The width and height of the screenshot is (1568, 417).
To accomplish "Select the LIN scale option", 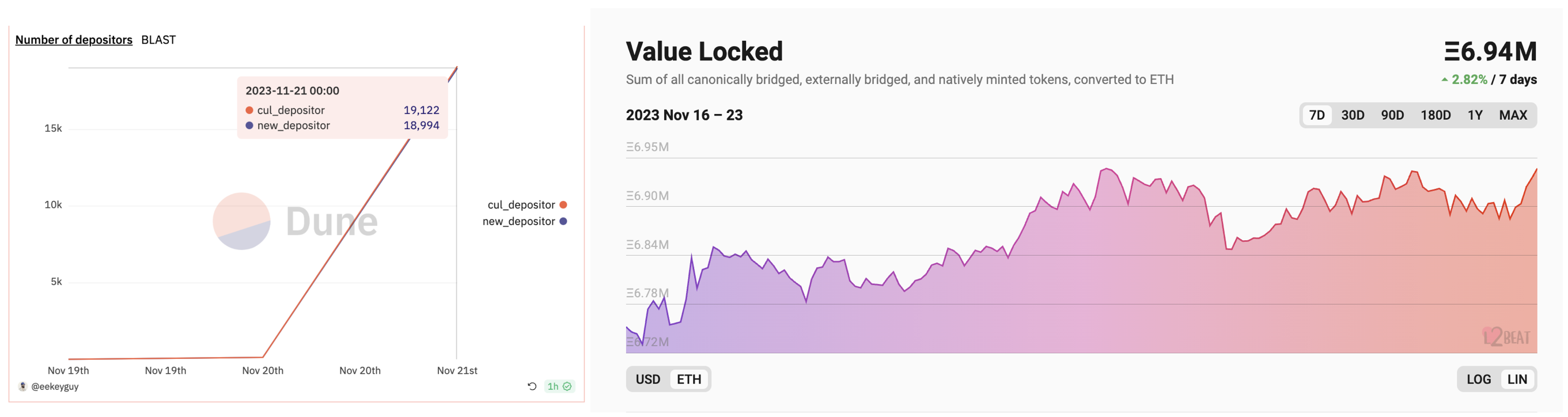I will click(1516, 379).
